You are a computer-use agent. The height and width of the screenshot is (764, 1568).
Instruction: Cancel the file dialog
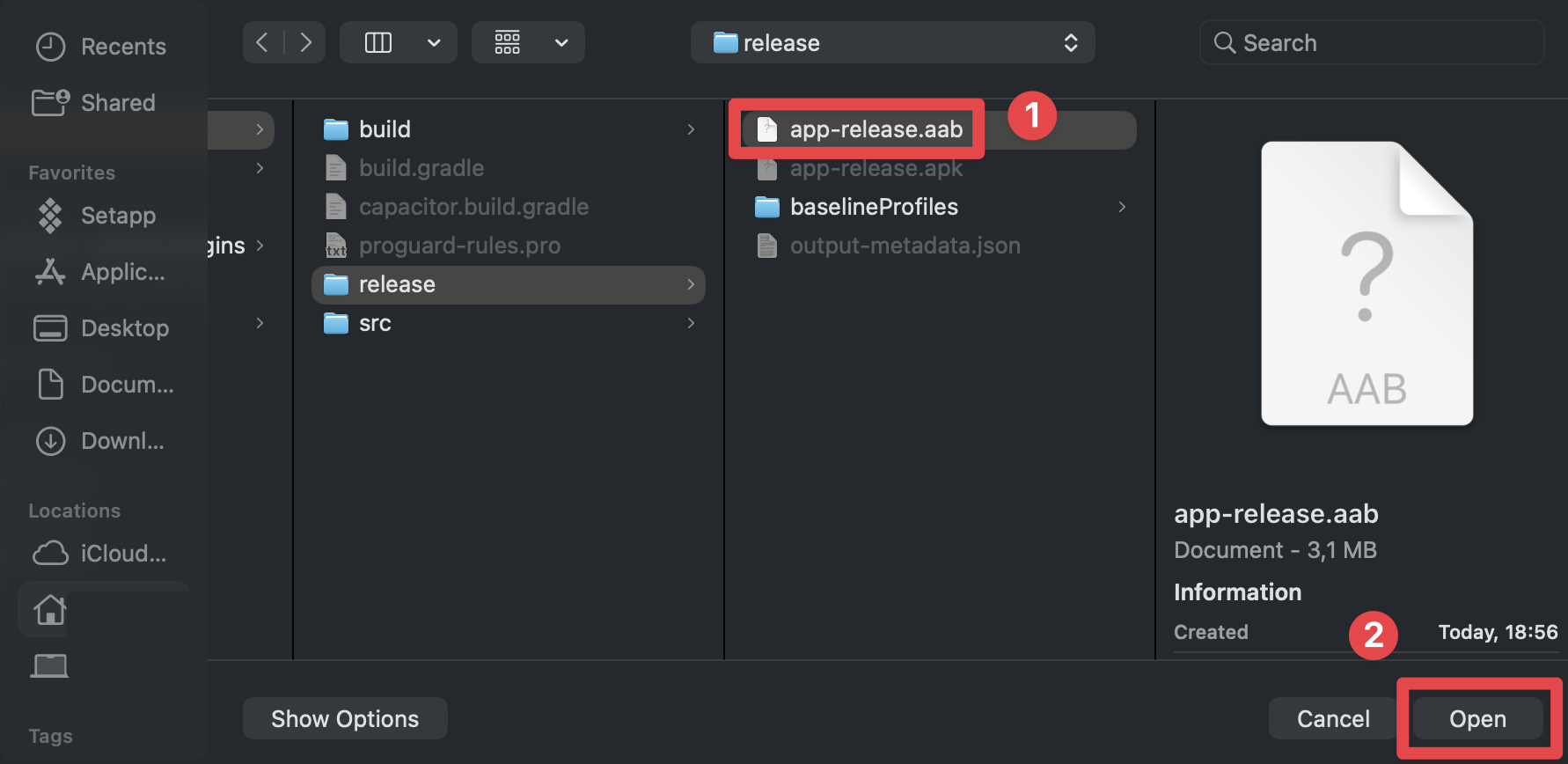(1333, 719)
